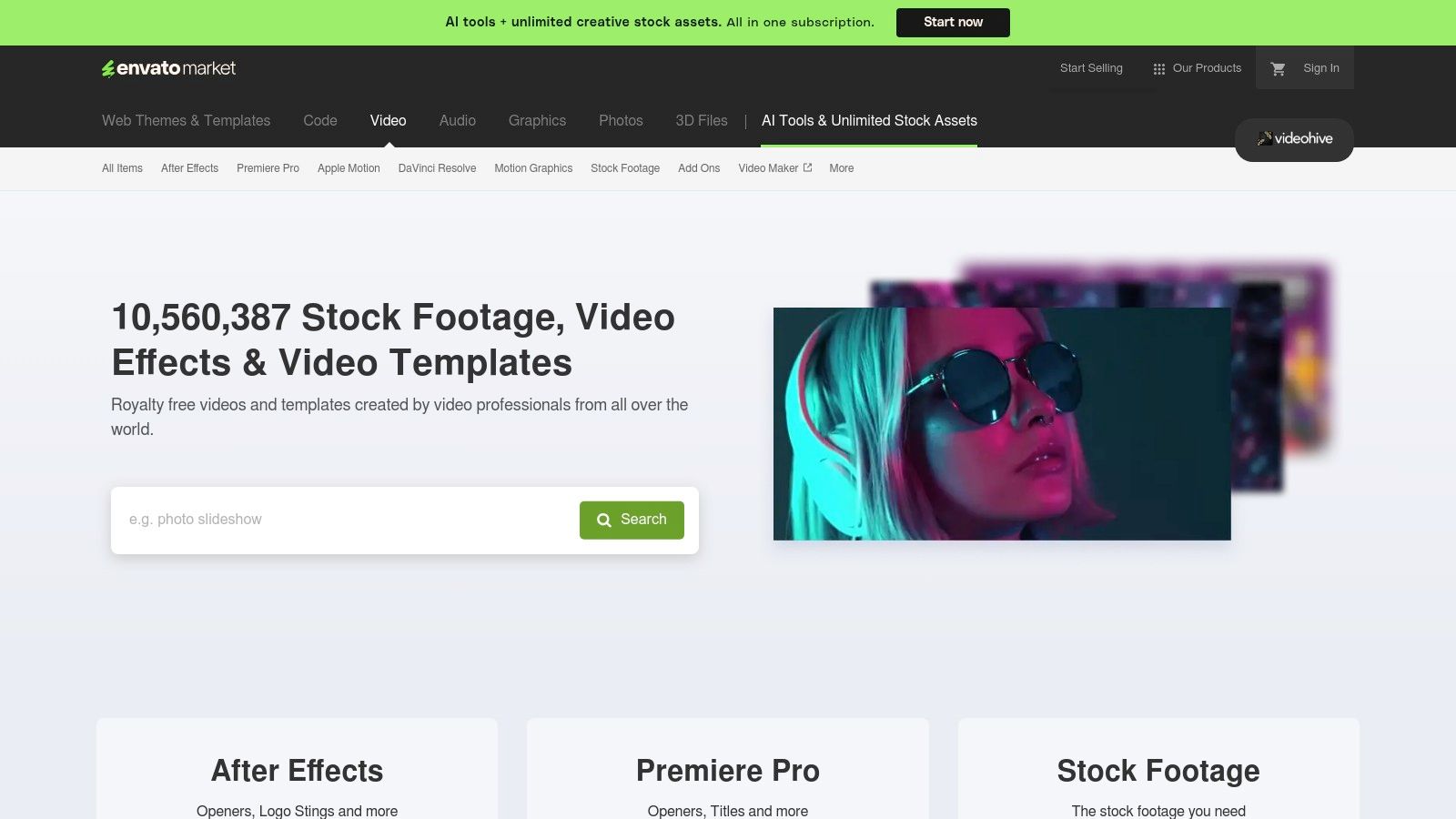Viewport: 1456px width, 819px height.
Task: Choose the Motion Graphics filter
Action: 533,168
